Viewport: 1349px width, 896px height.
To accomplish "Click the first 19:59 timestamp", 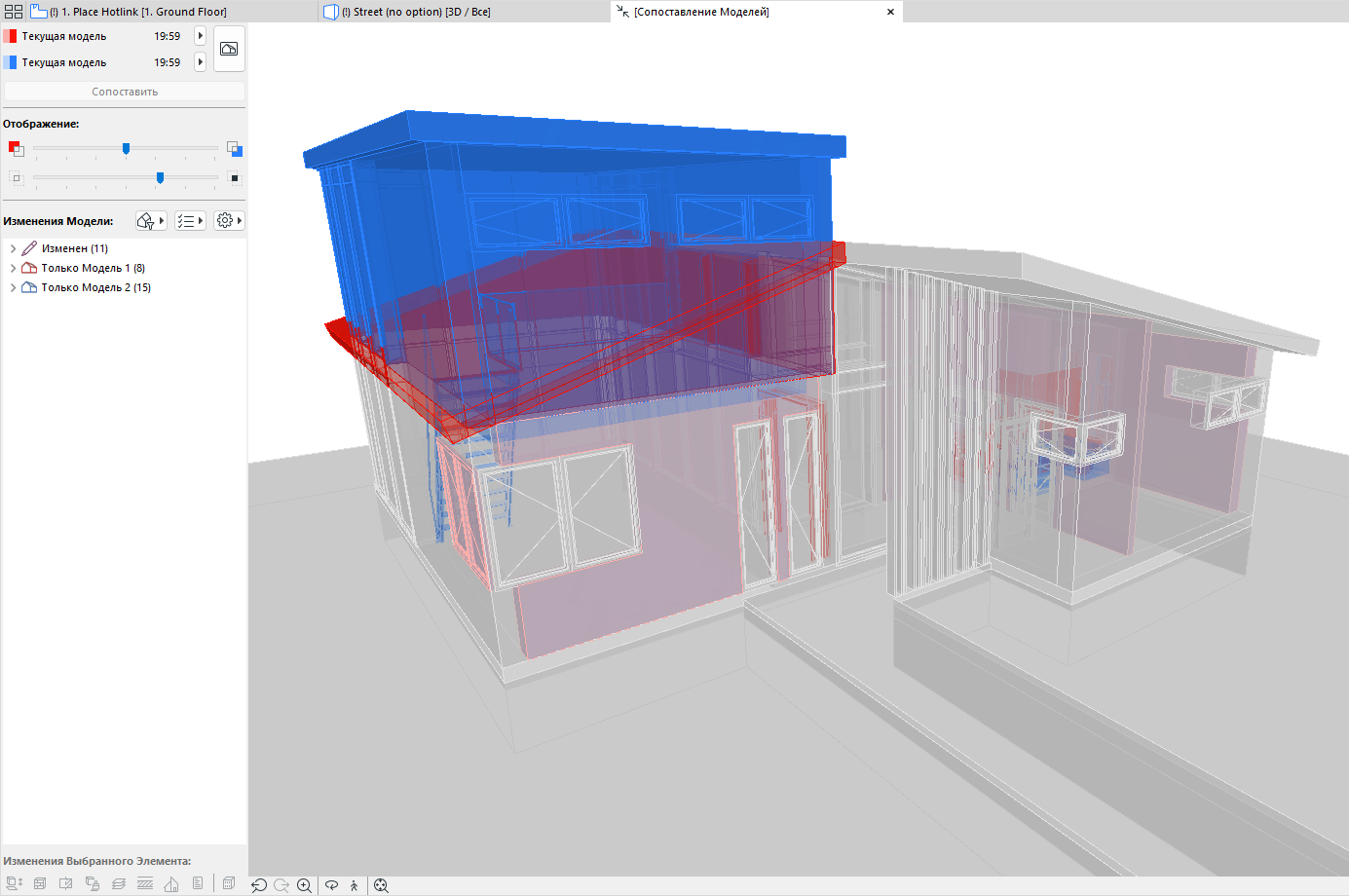I will [168, 36].
